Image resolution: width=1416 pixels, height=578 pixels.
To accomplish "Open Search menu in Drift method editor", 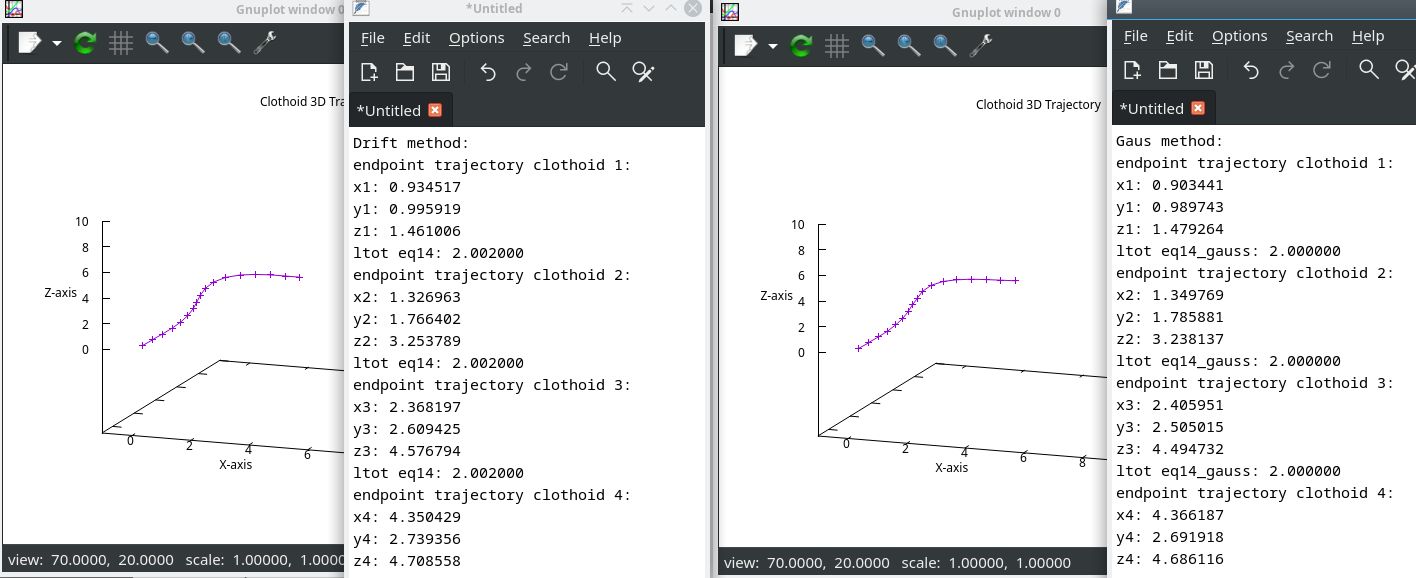I will click(x=547, y=38).
